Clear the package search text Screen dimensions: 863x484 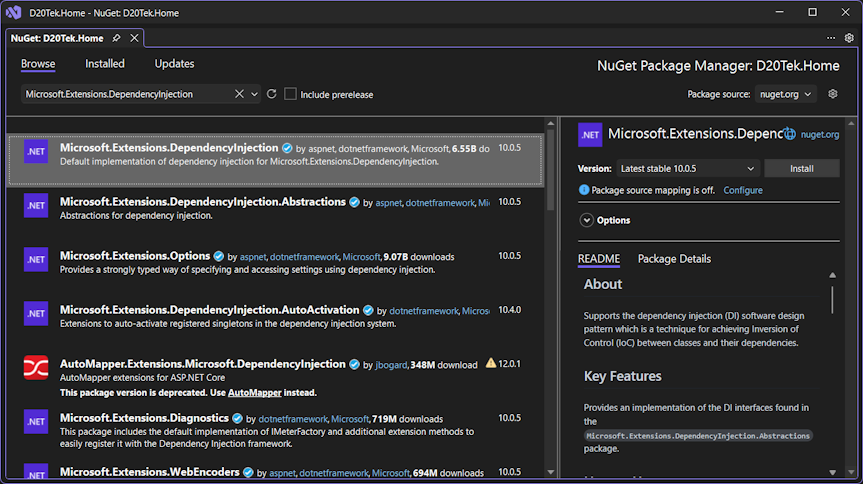pyautogui.click(x=239, y=94)
